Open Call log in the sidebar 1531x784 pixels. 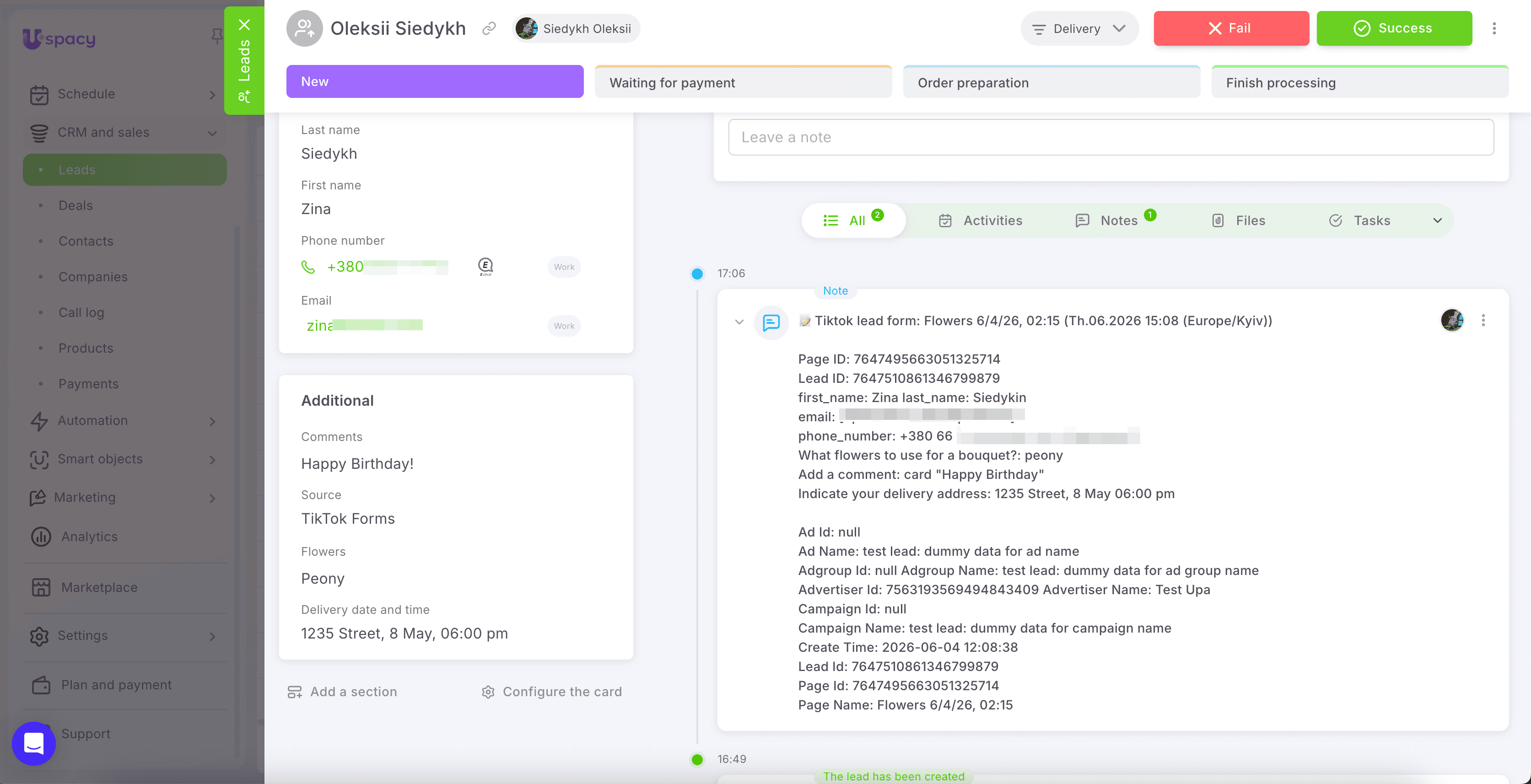pos(81,312)
